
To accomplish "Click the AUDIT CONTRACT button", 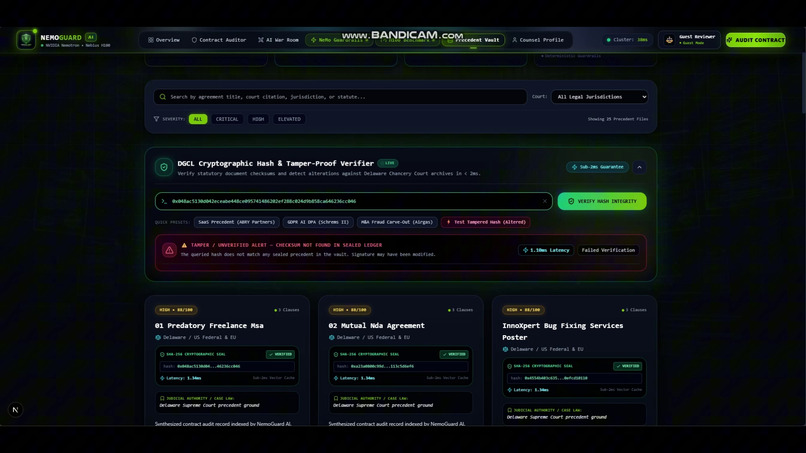I will (x=756, y=40).
